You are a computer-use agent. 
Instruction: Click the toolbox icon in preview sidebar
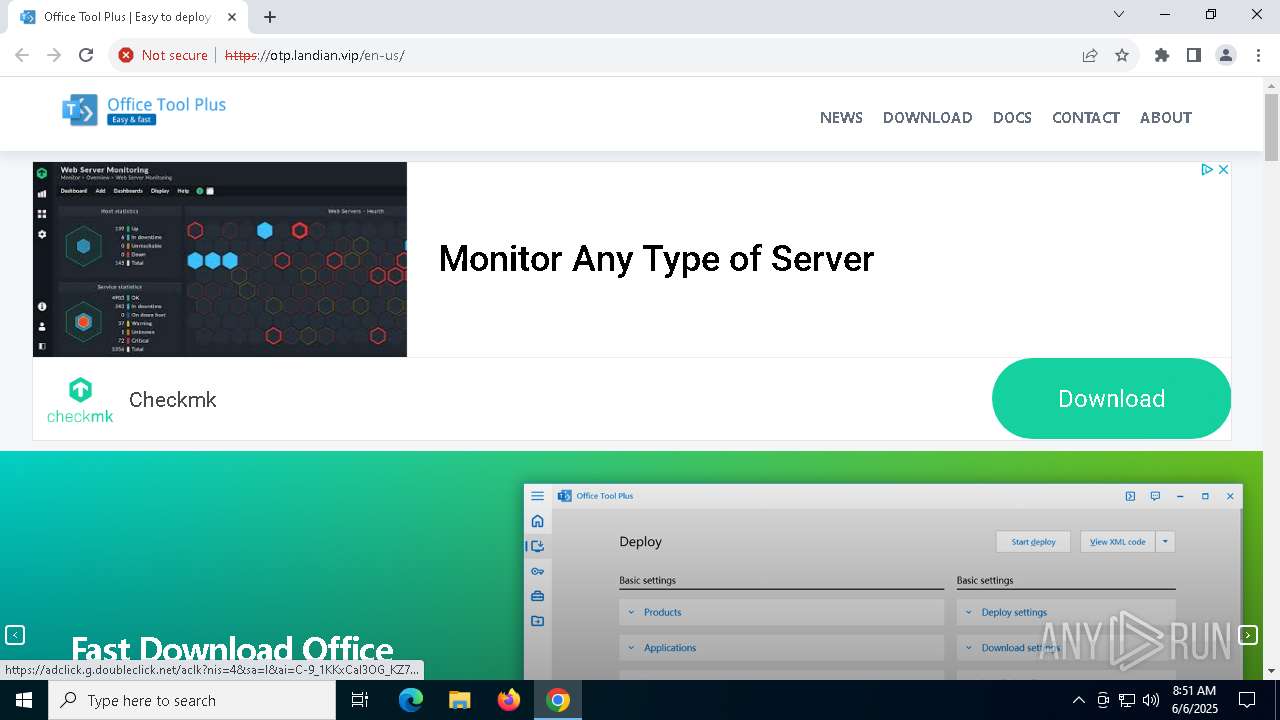pos(537,596)
